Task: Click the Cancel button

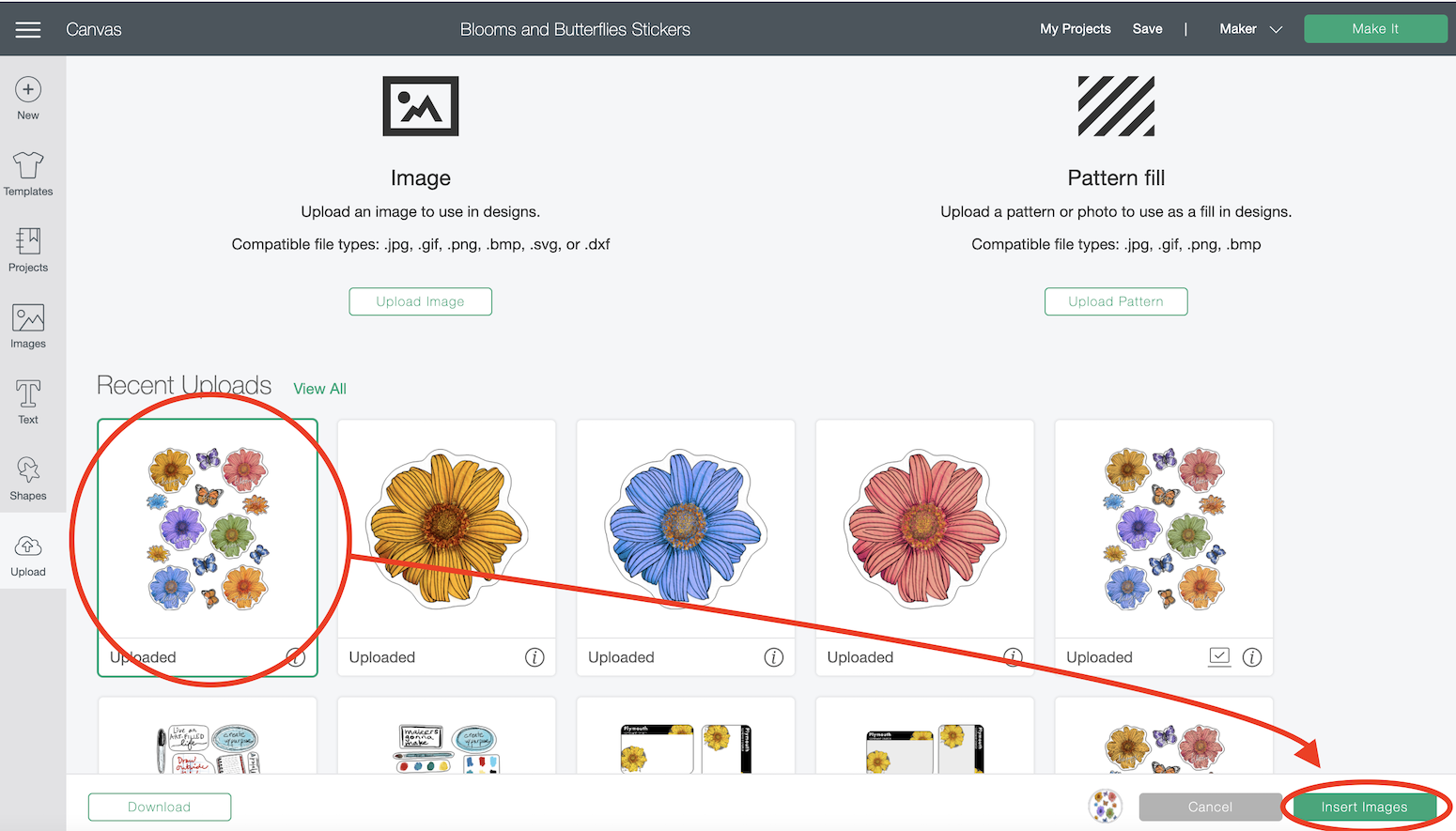Action: 1210,807
